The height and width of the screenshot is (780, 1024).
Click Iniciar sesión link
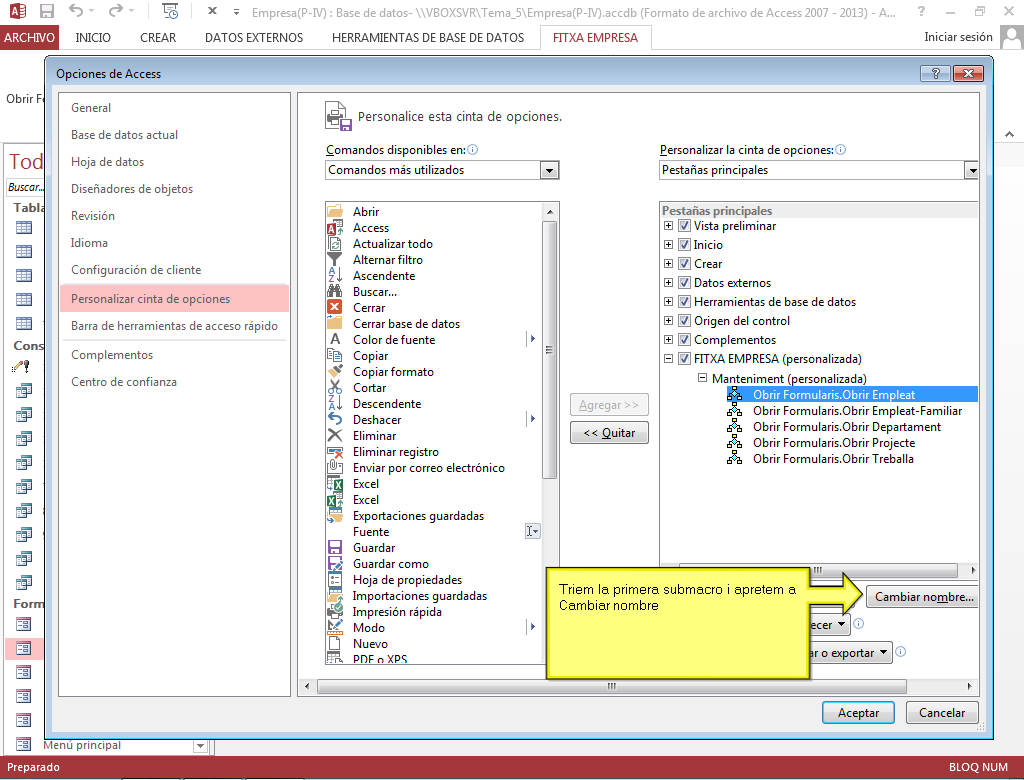(958, 37)
